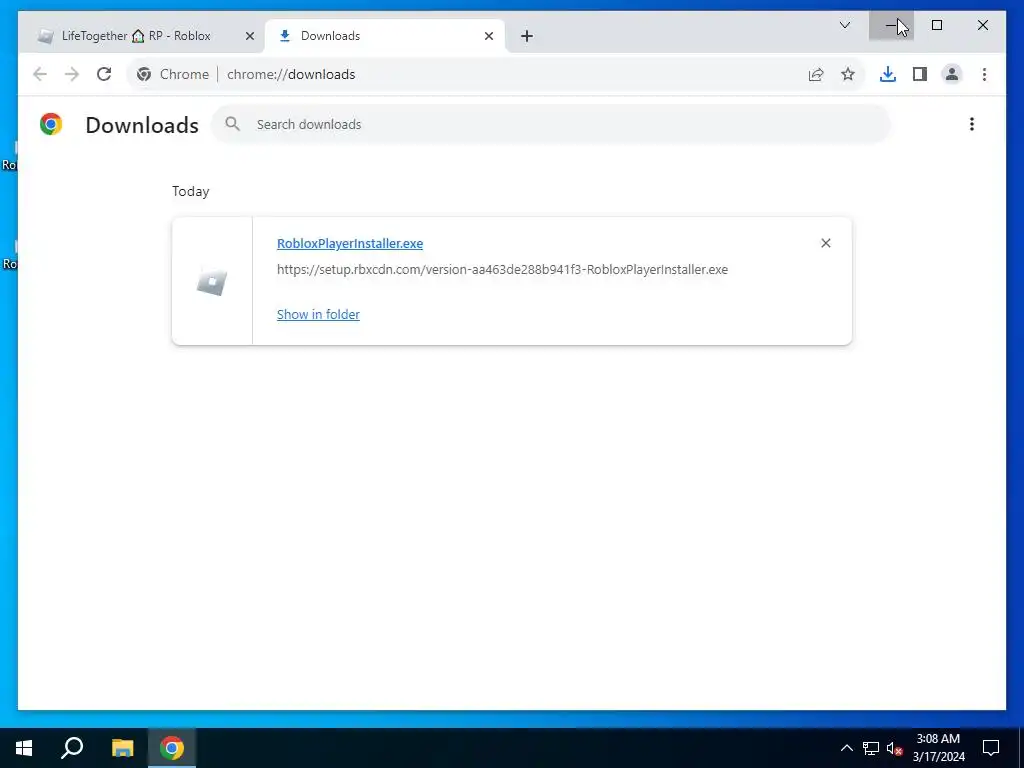Viewport: 1024px width, 768px height.
Task: Click the magnifier icon in the search box
Action: pos(232,124)
